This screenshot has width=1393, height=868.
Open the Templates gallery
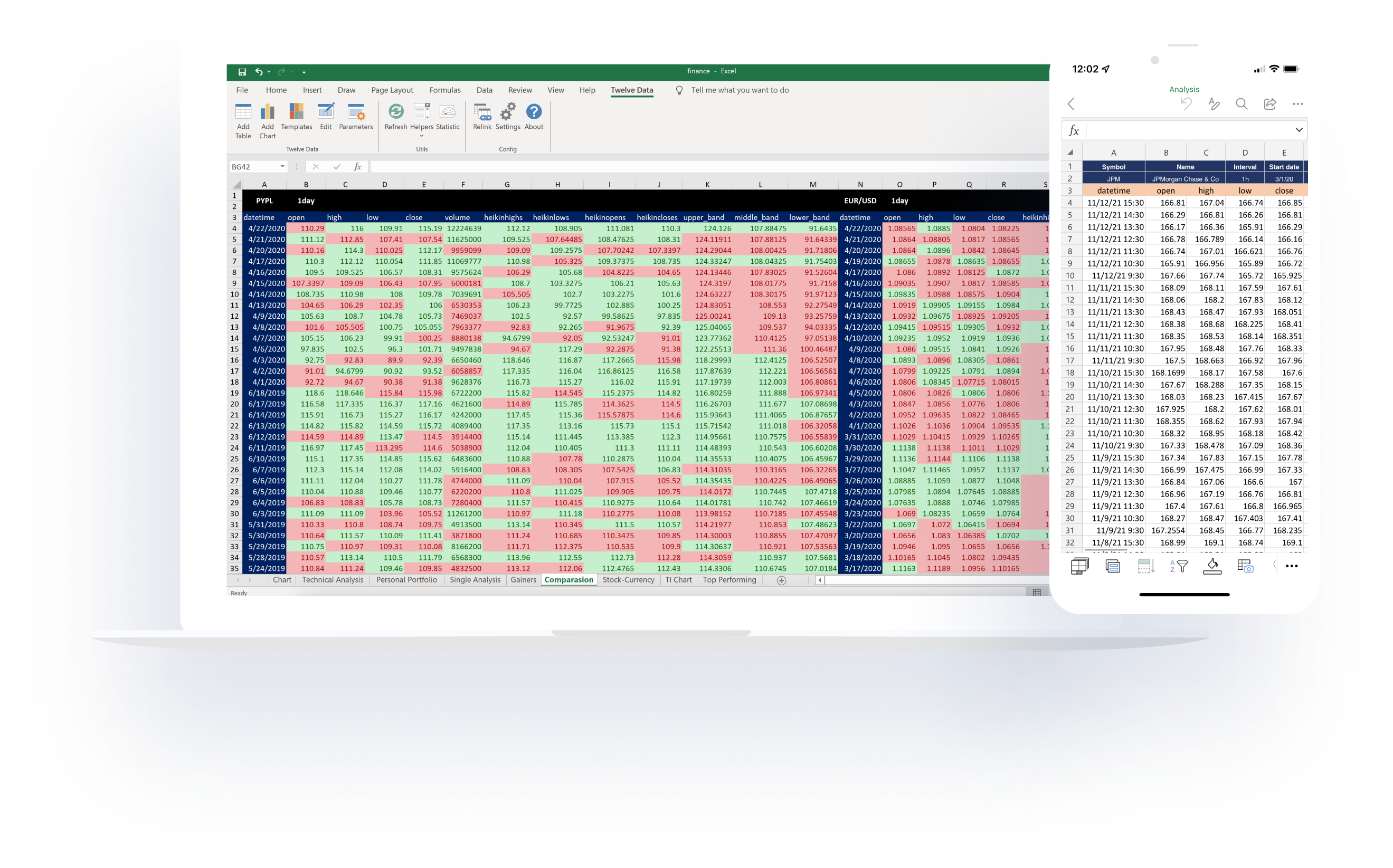tap(296, 113)
